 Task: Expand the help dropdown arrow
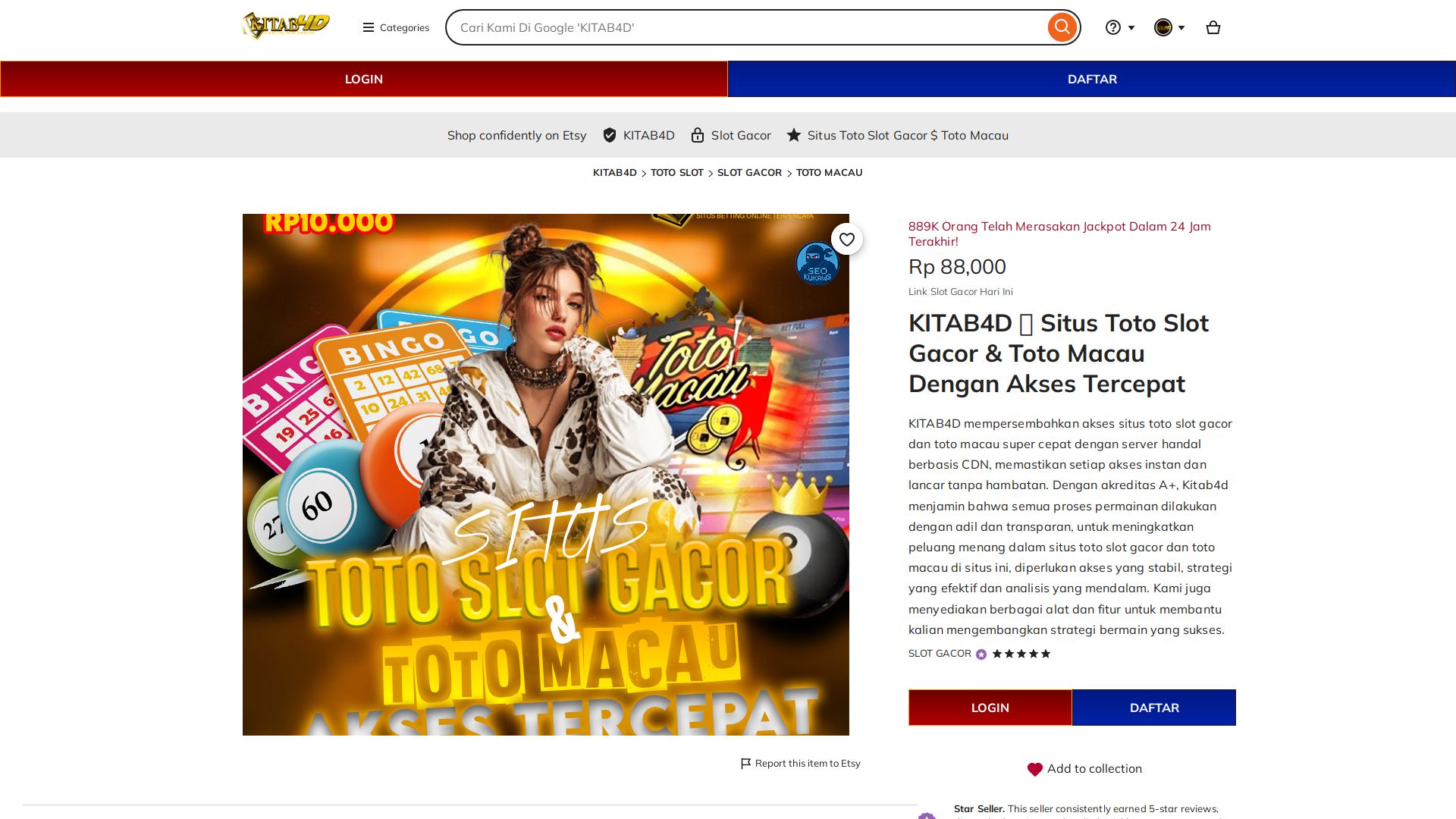pyautogui.click(x=1131, y=28)
